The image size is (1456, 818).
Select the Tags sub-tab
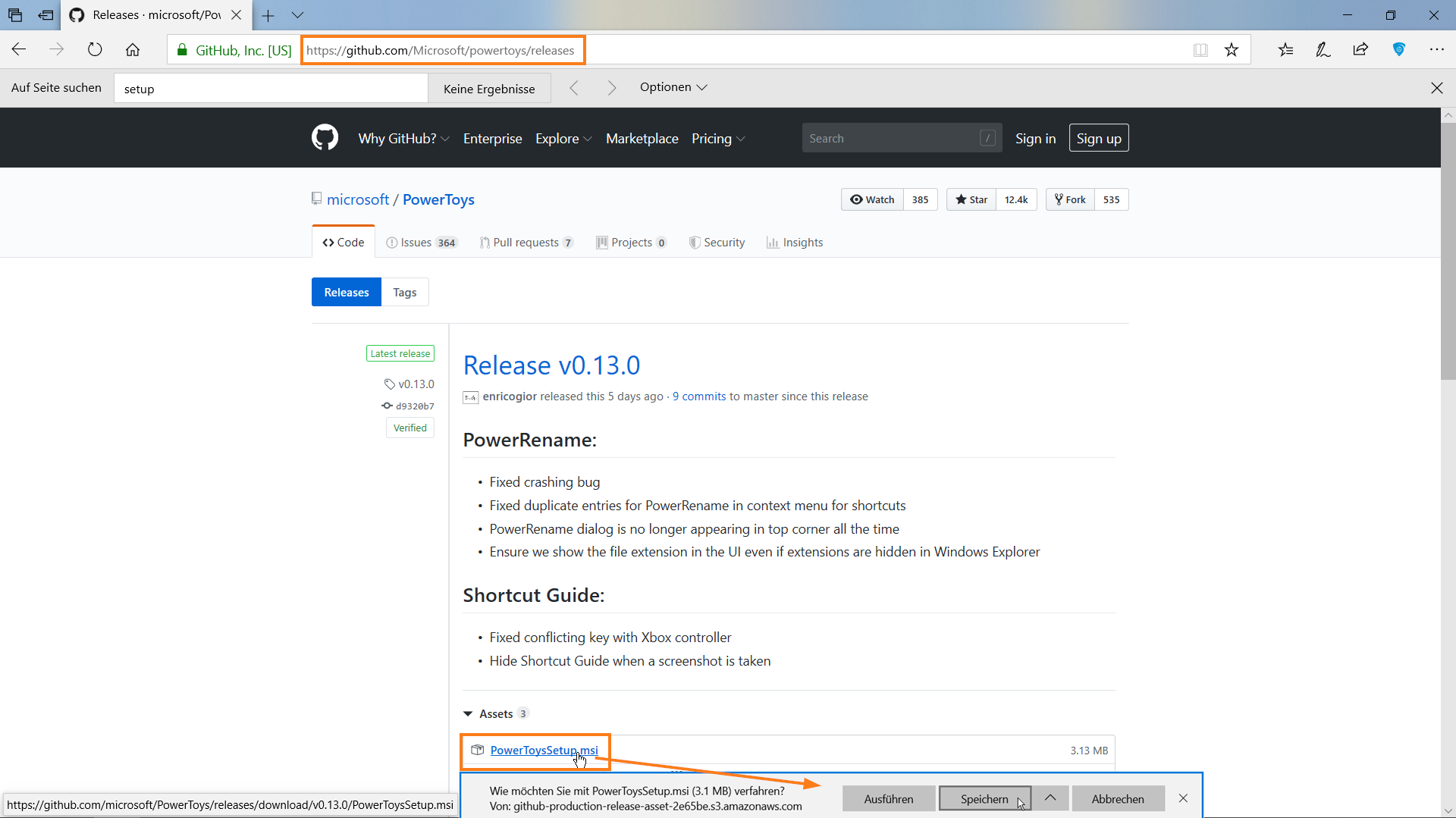405,292
